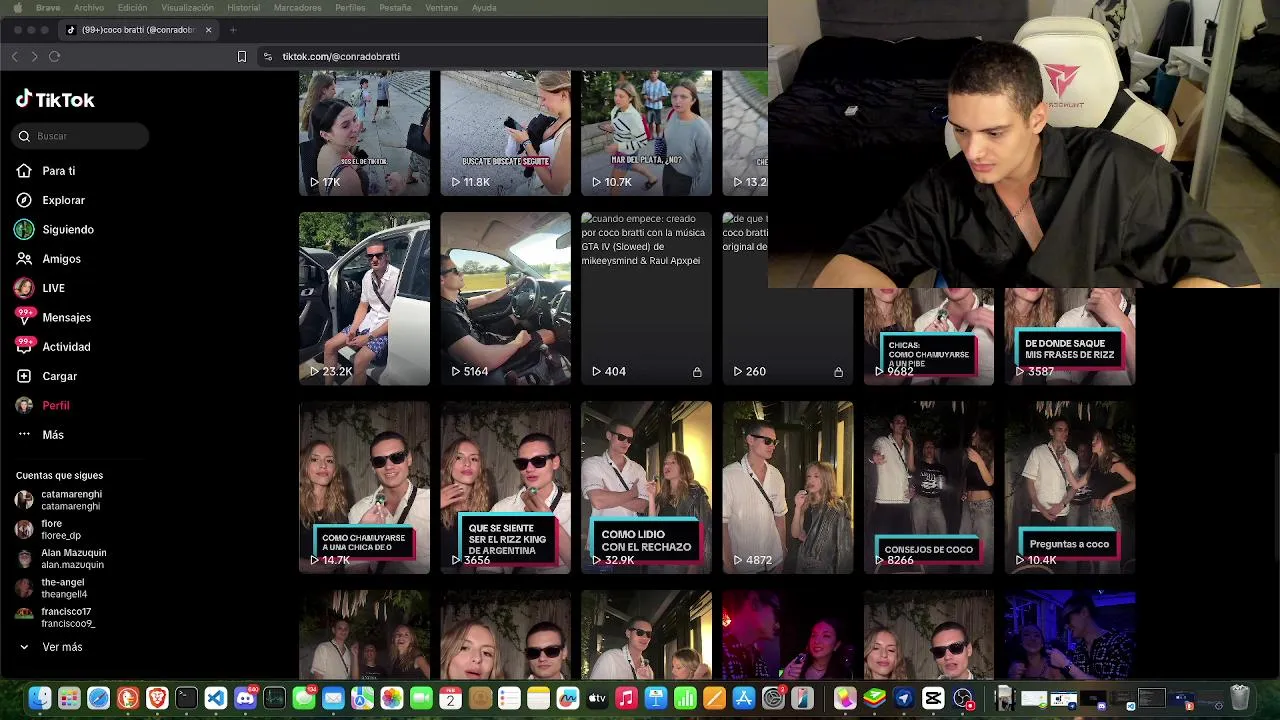
Task: Open OBS from the dock
Action: point(963,698)
